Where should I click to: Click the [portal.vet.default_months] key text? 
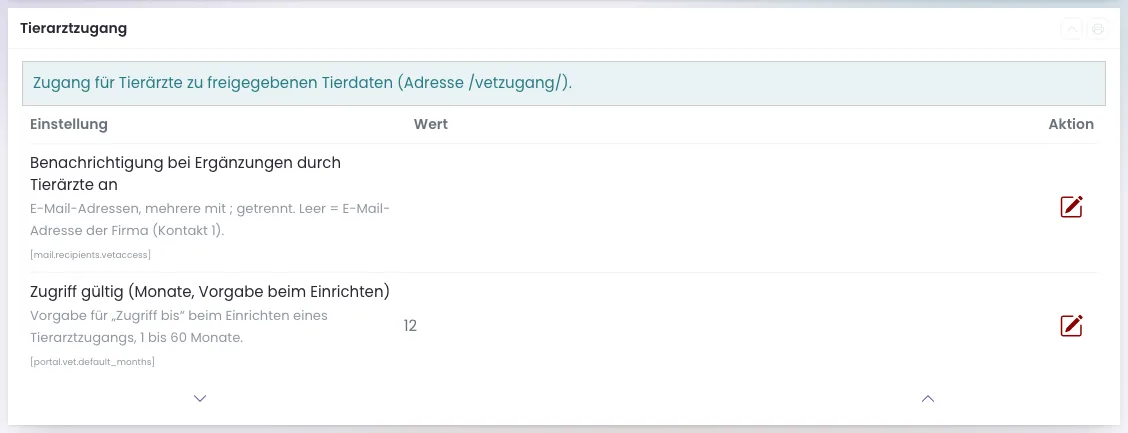point(93,362)
